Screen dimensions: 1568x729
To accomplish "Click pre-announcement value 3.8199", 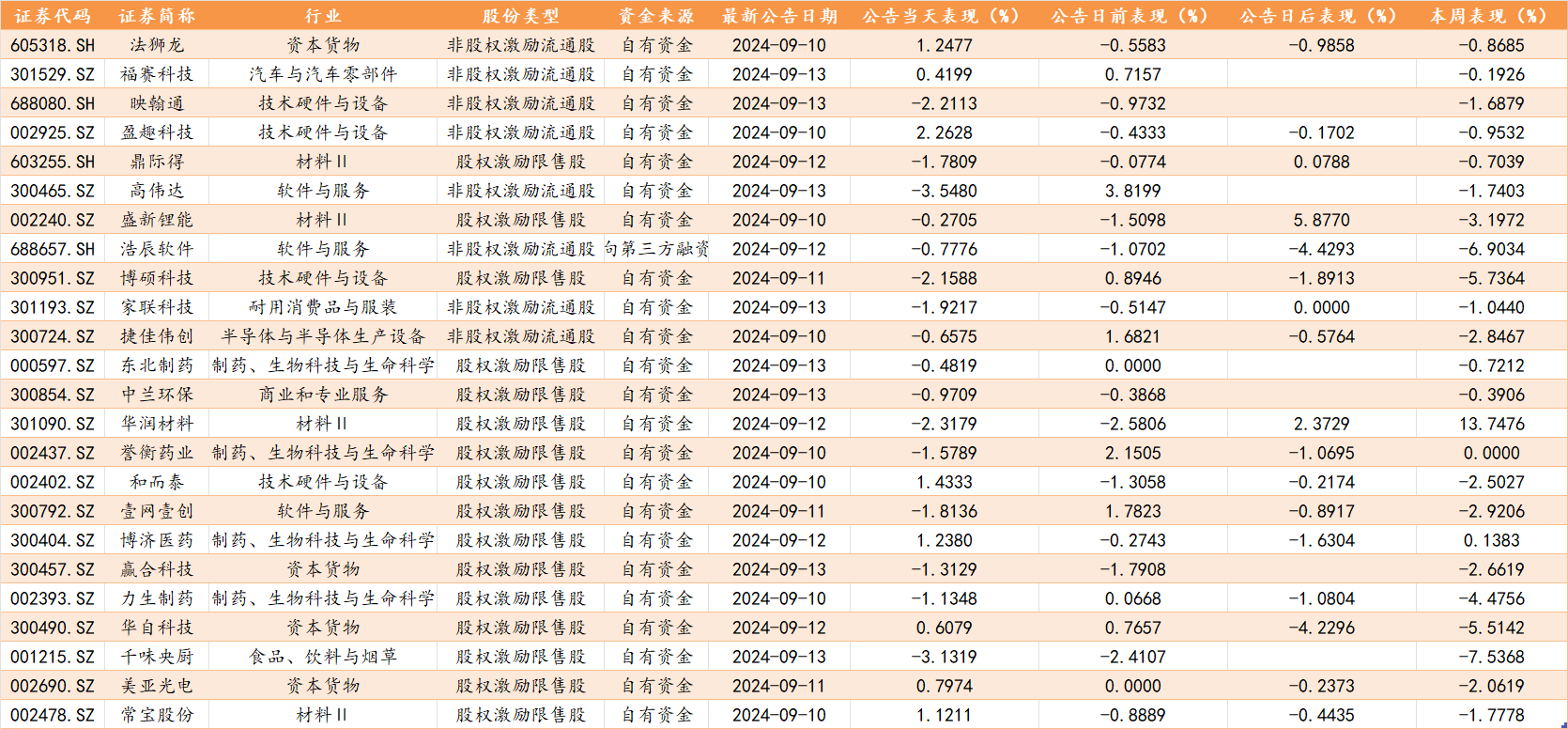I will coord(1133,191).
